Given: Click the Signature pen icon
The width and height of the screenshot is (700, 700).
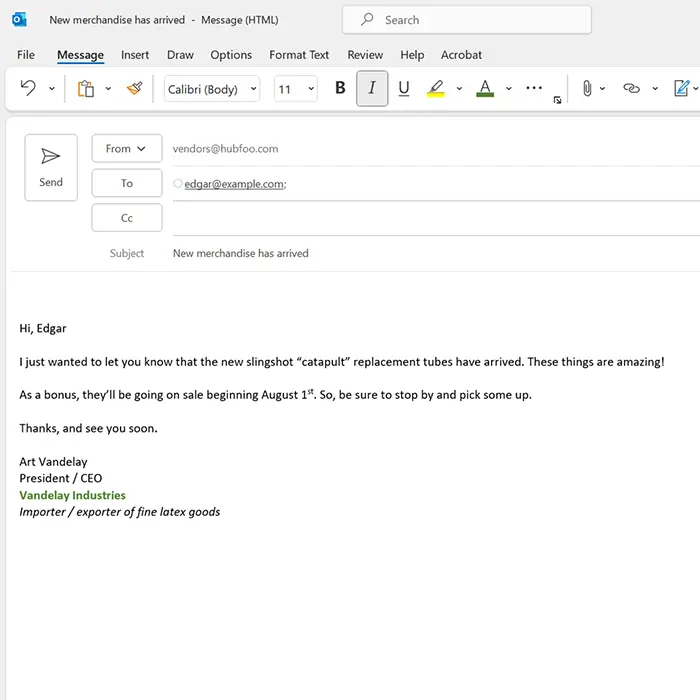Looking at the screenshot, I should point(682,88).
